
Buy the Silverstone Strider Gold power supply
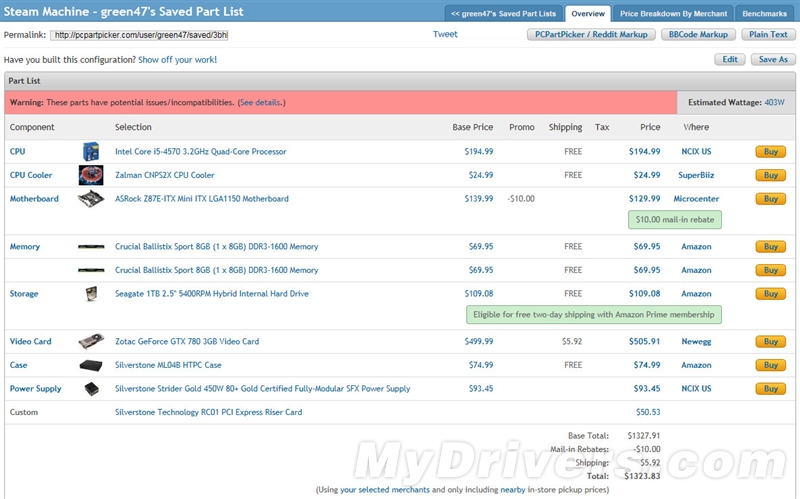tap(770, 389)
